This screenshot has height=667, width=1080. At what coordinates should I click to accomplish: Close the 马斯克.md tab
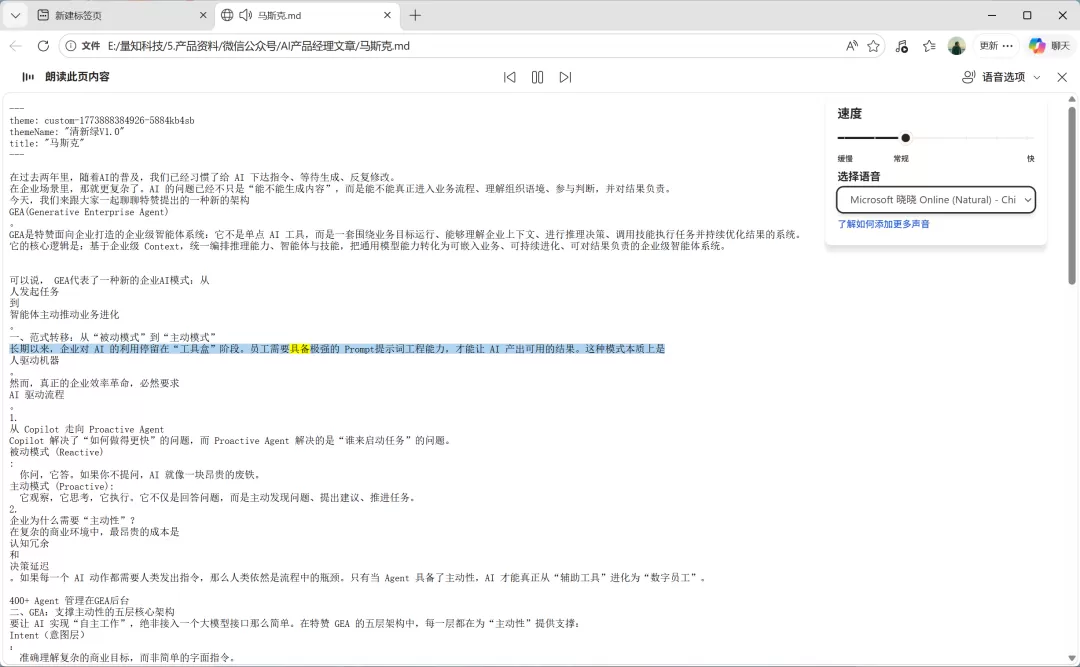[387, 15]
